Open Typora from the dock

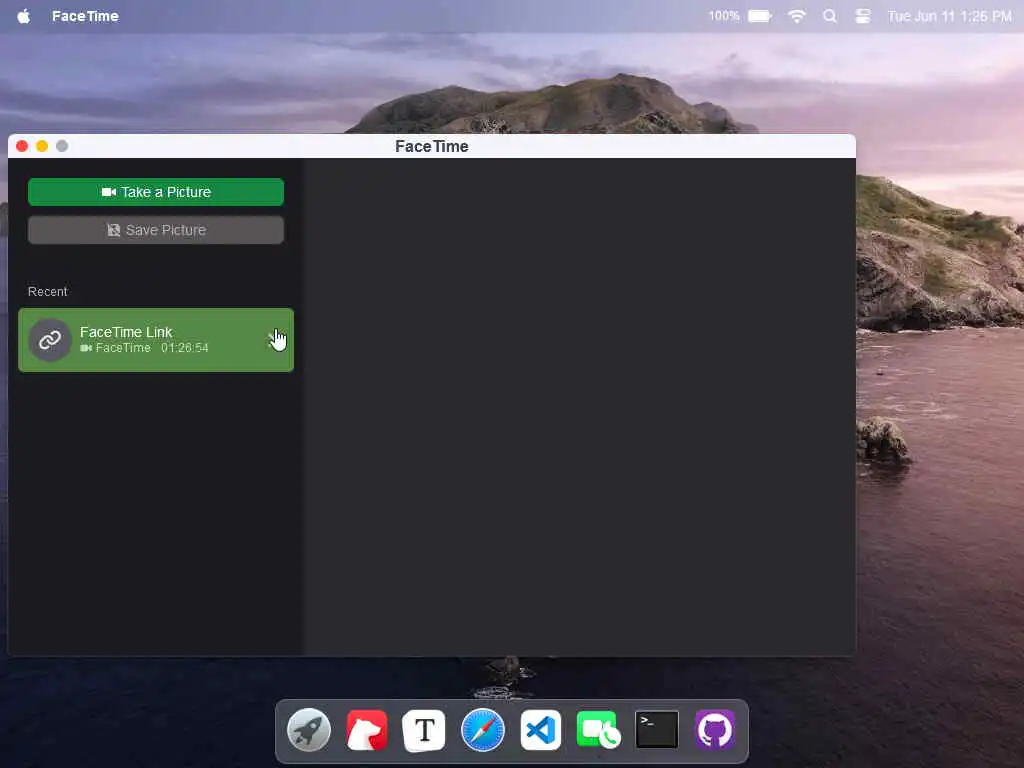[x=424, y=729]
